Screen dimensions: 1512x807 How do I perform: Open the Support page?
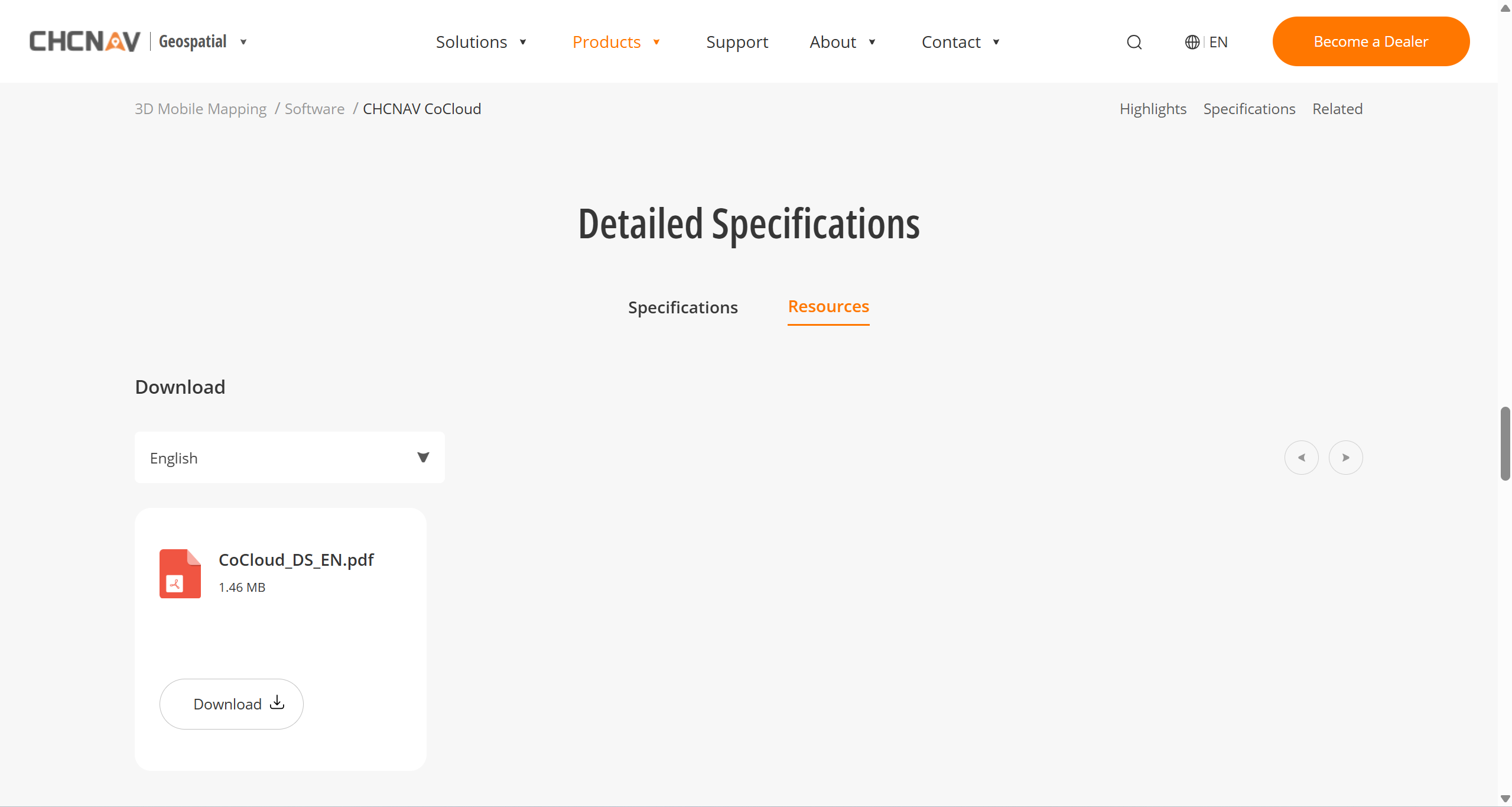[x=737, y=42]
